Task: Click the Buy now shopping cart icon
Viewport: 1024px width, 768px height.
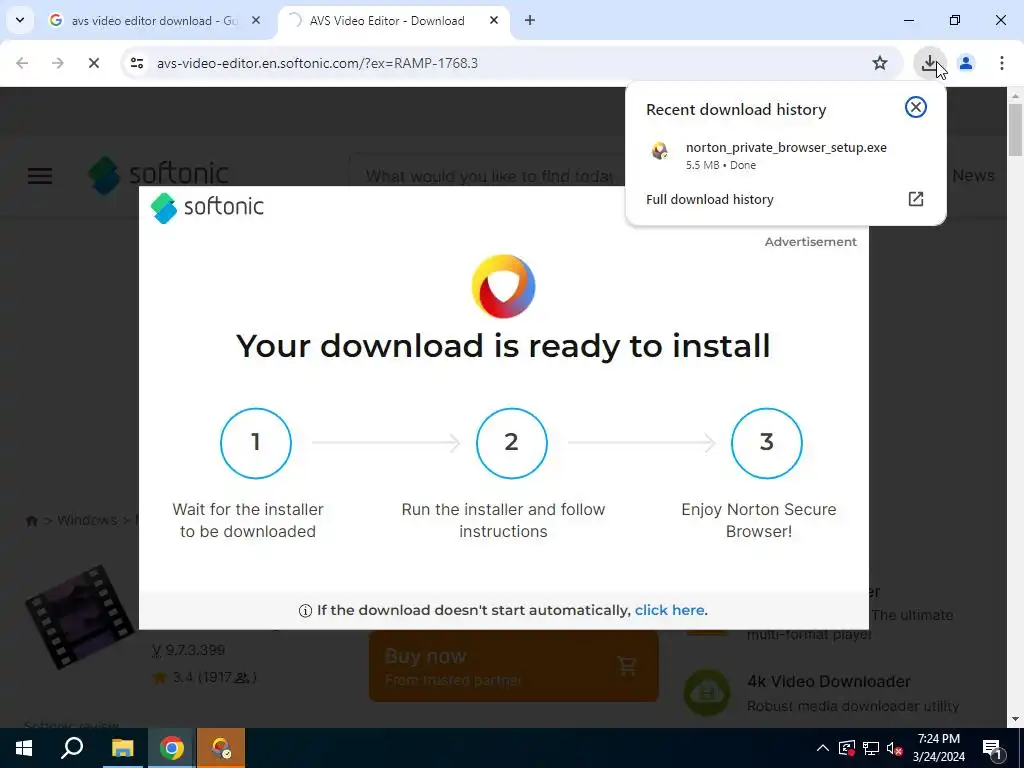Action: pos(626,665)
